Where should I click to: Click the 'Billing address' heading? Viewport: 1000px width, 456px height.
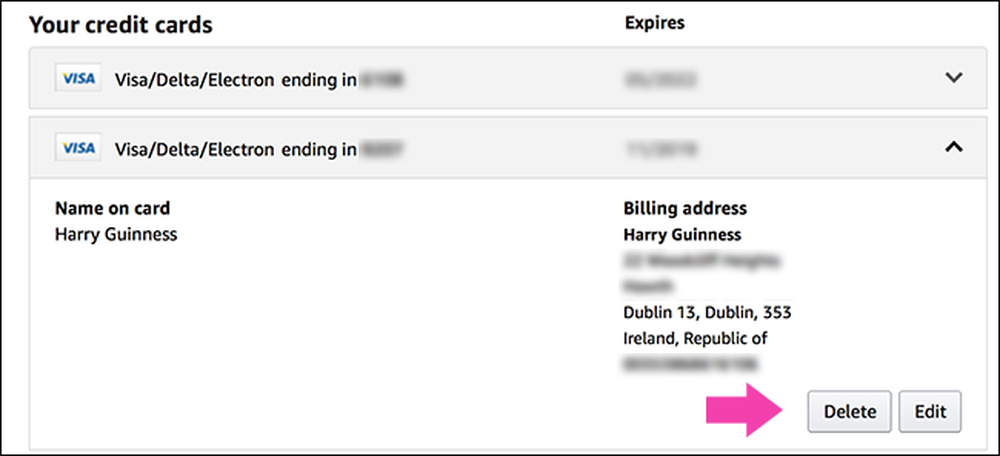(685, 208)
